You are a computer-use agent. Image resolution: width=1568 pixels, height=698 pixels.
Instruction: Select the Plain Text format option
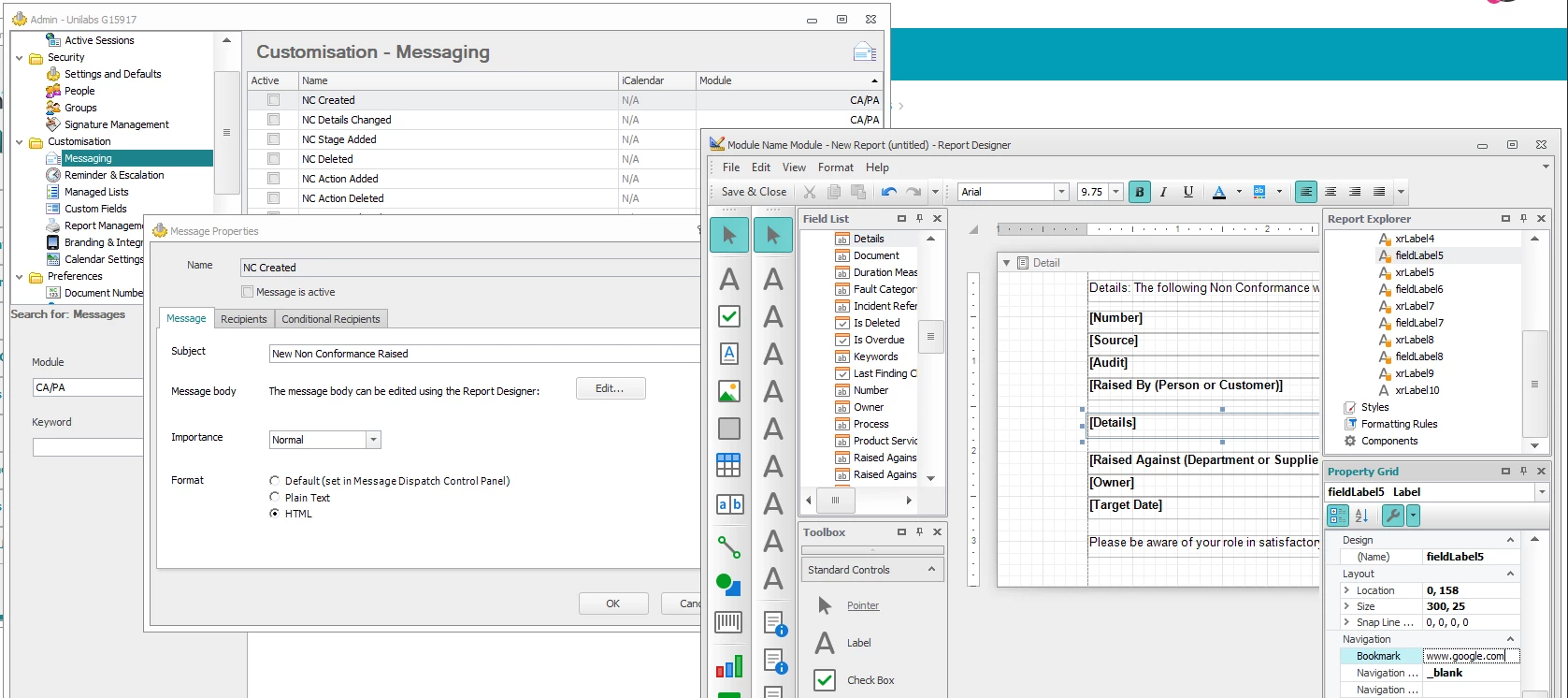(275, 498)
